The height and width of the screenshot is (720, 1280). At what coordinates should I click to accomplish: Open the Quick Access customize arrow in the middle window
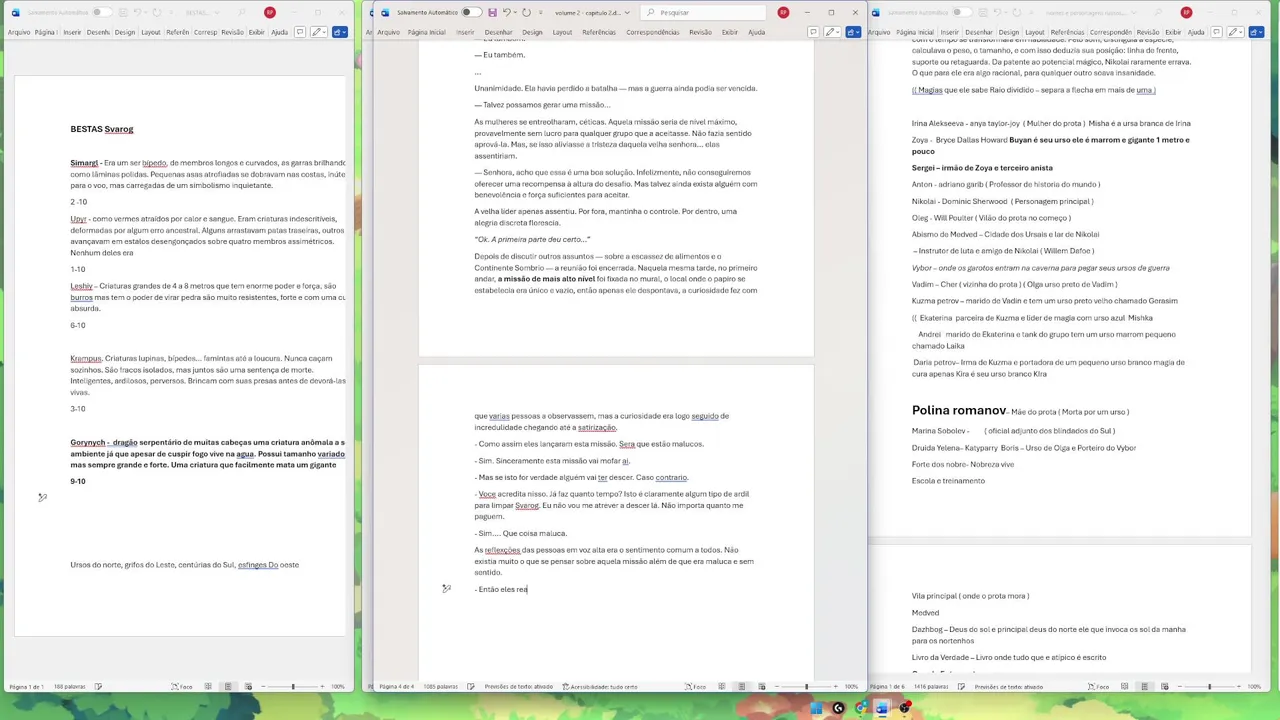[x=540, y=12]
